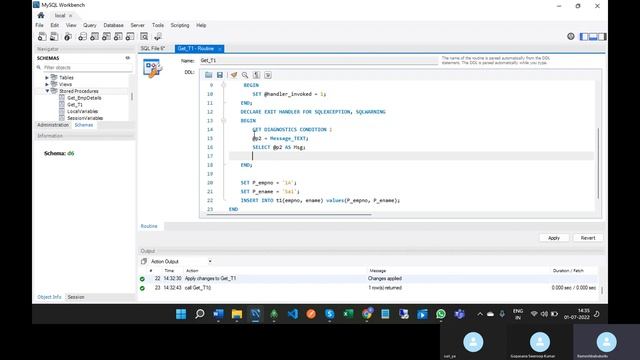The height and width of the screenshot is (360, 640).
Task: Open WhatsApp from the taskbar
Action: (x=441, y=314)
